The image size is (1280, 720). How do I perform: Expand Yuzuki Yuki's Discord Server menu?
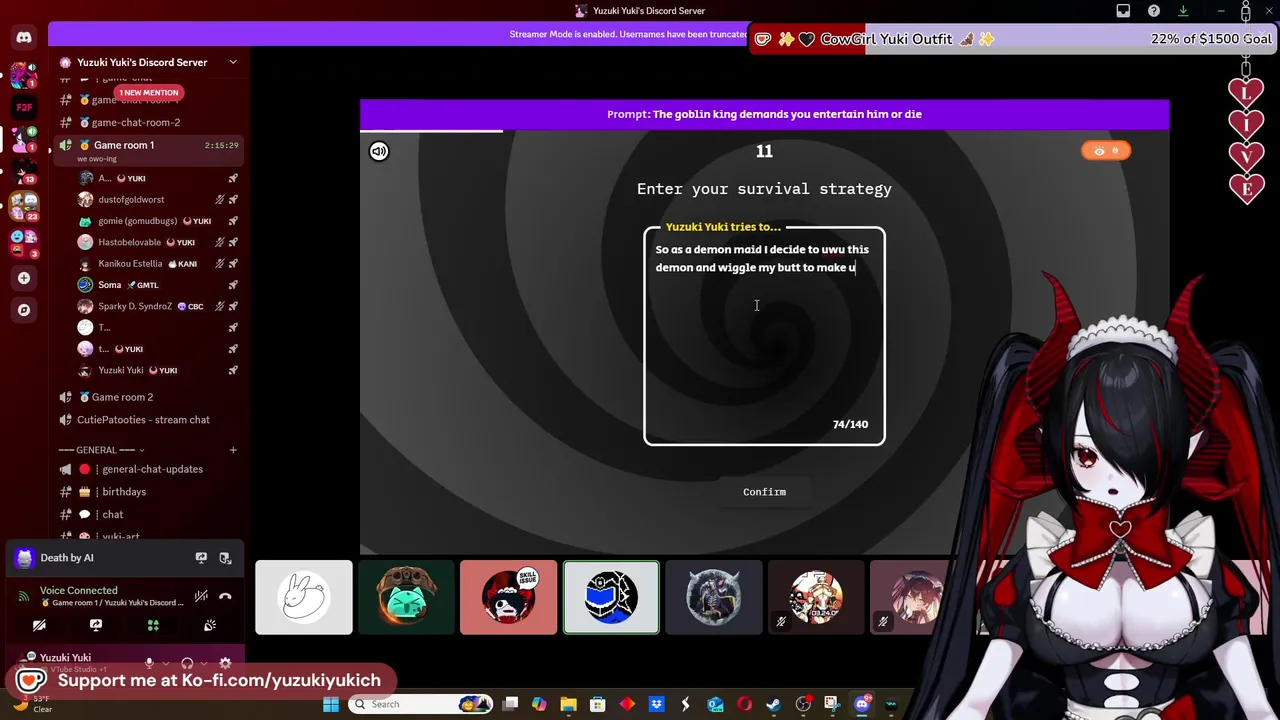tap(233, 62)
